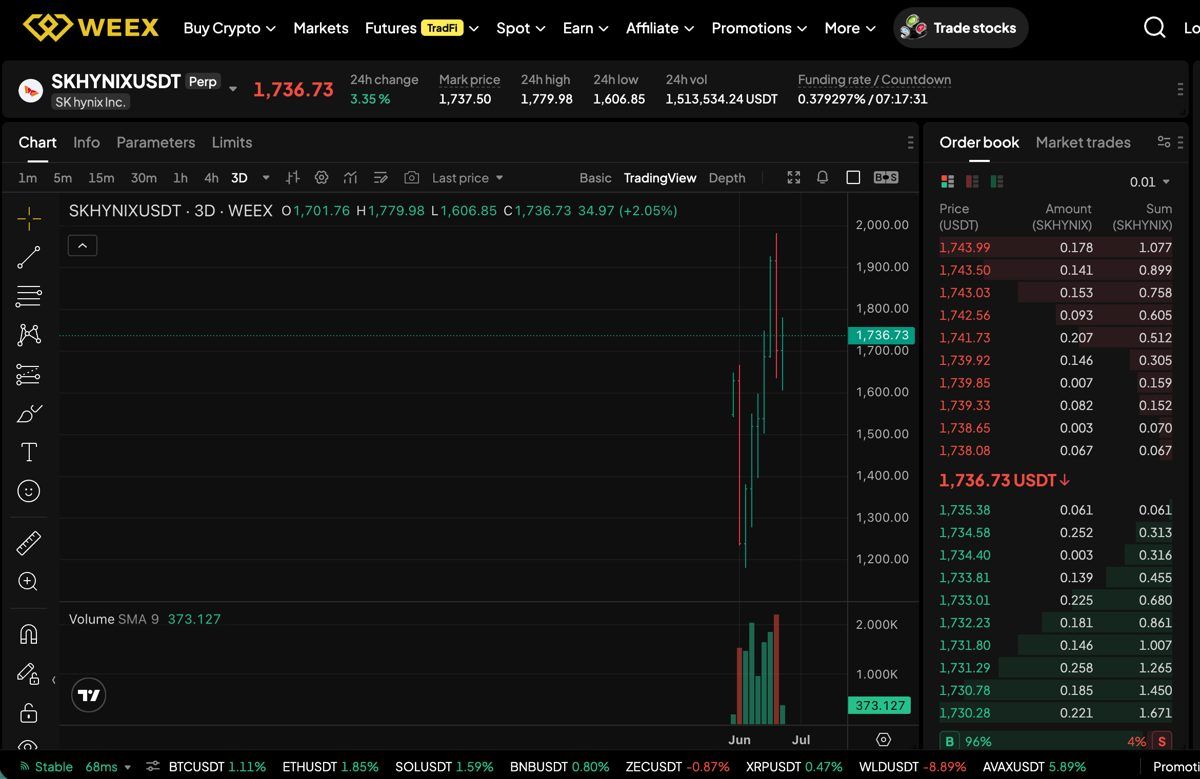This screenshot has height=779, width=1200.
Task: Switch chart to TradingView mode
Action: pos(660,178)
